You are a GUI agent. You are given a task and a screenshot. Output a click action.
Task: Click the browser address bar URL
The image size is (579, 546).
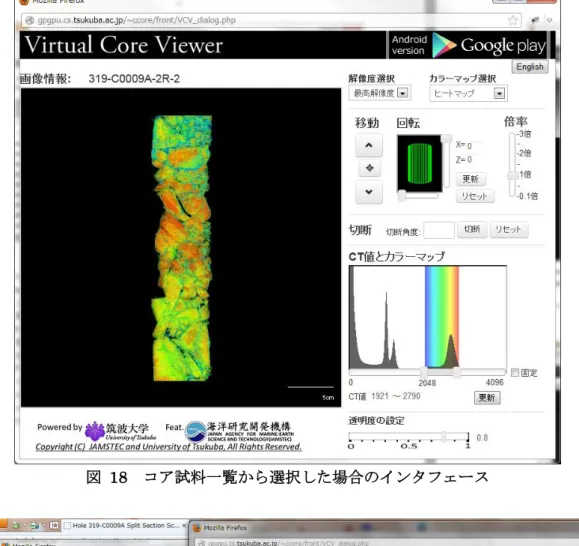point(137,20)
